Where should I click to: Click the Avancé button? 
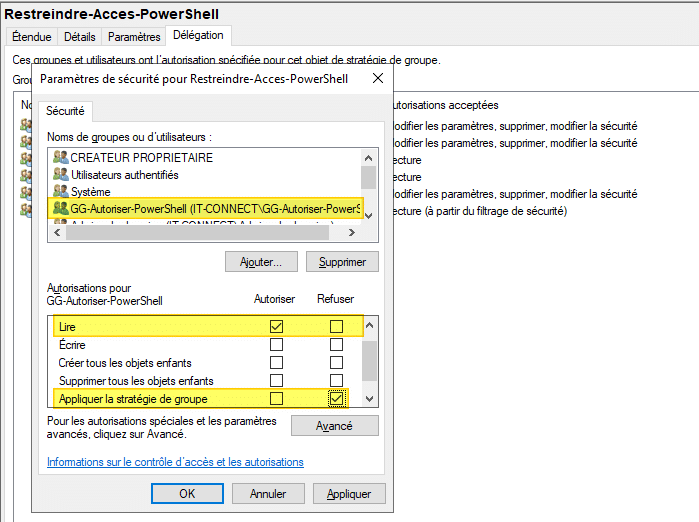click(x=334, y=426)
